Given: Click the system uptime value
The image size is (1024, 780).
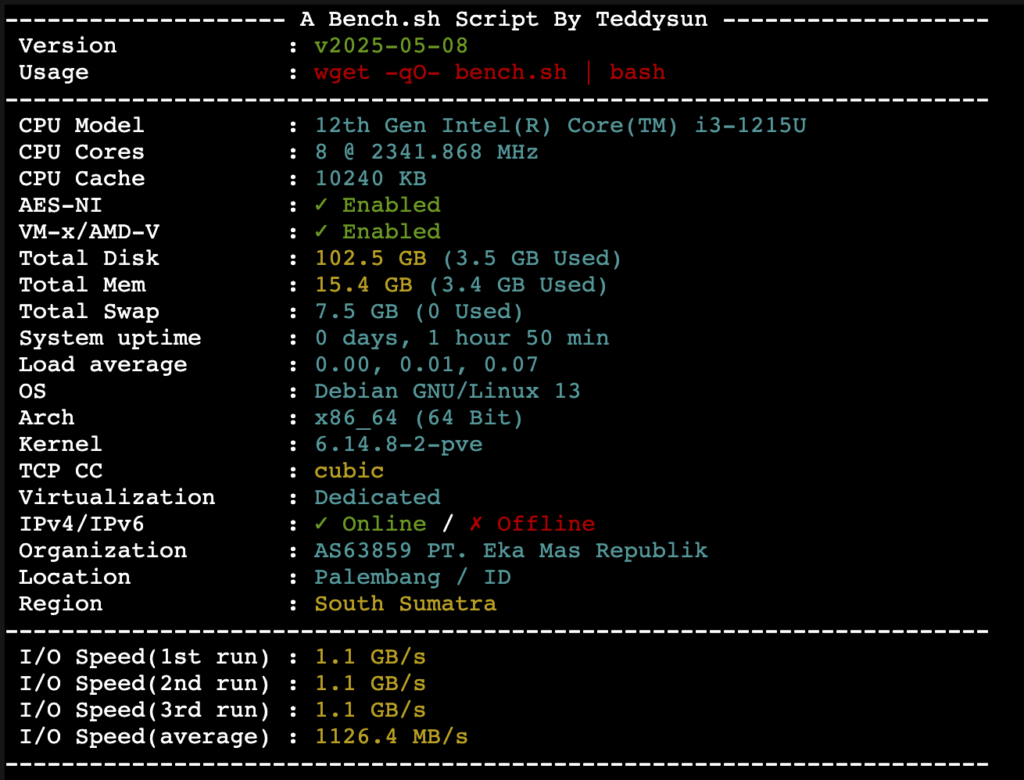Looking at the screenshot, I should click(x=461, y=338).
